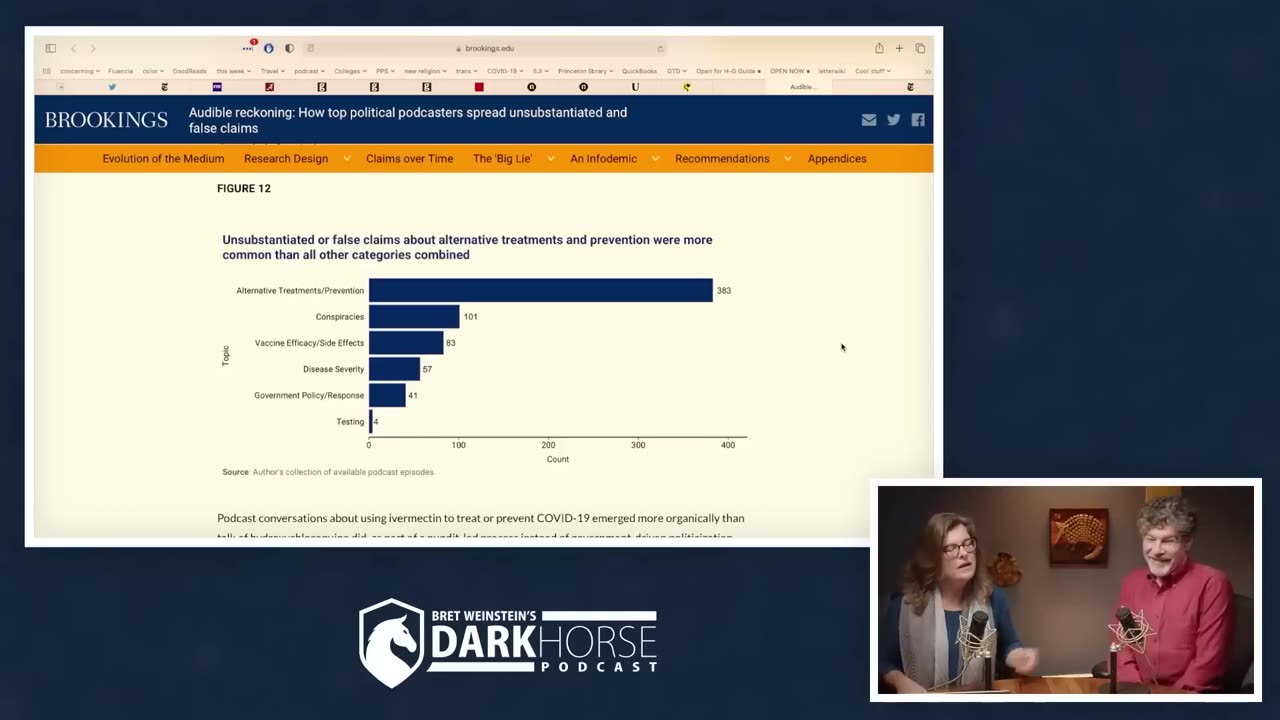Click the privacy shield icon

tap(289, 48)
